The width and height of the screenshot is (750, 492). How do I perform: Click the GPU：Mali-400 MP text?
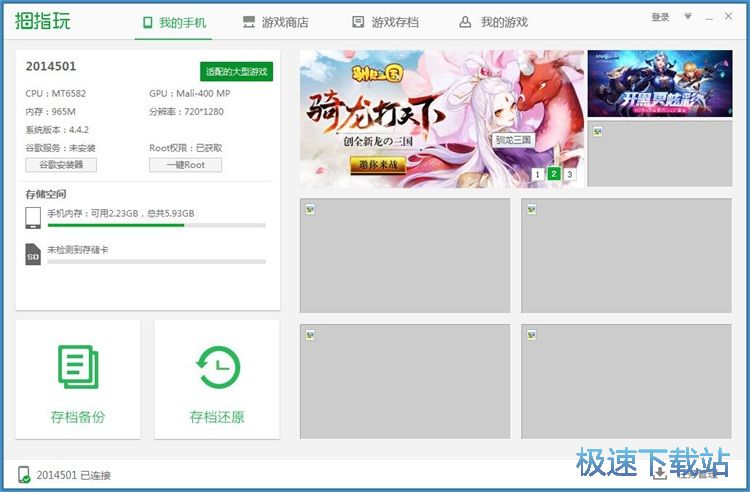point(190,93)
